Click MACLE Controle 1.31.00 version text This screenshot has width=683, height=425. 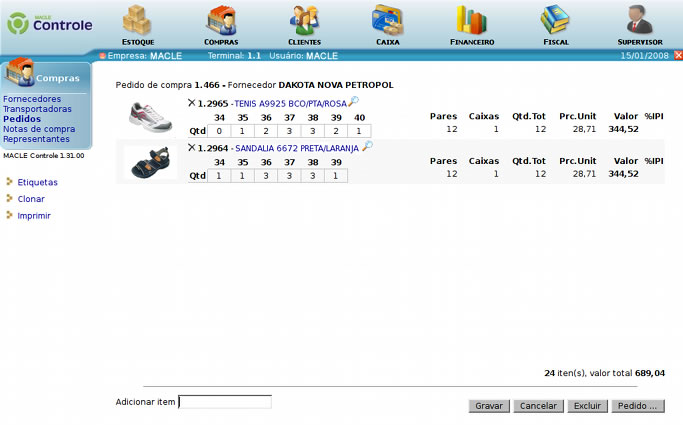[x=44, y=155]
